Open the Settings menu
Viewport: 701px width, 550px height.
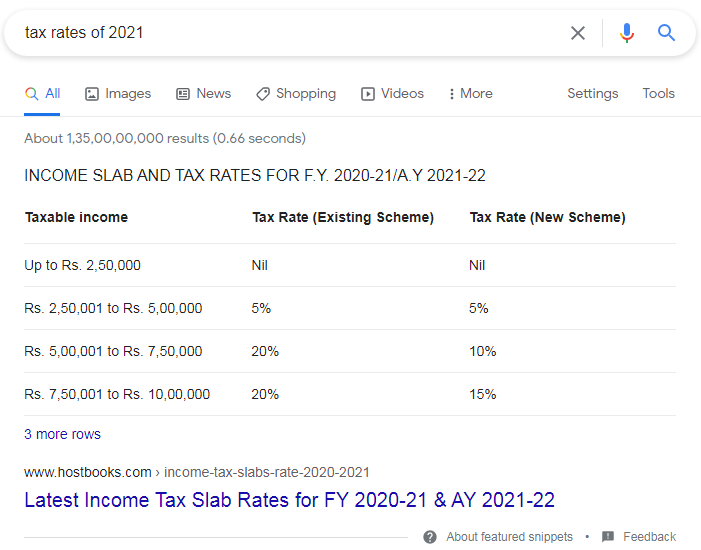tap(592, 94)
